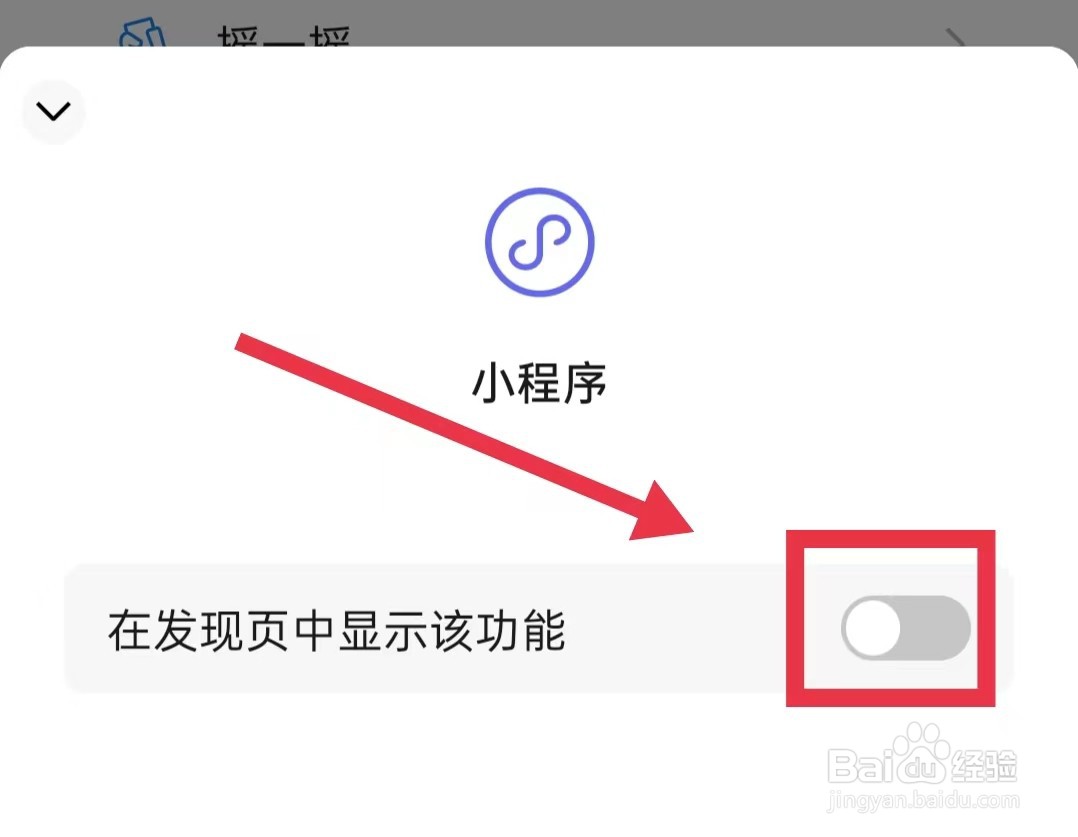Click the grey track of the switch
The height and width of the screenshot is (837, 1078).
[x=935, y=629]
